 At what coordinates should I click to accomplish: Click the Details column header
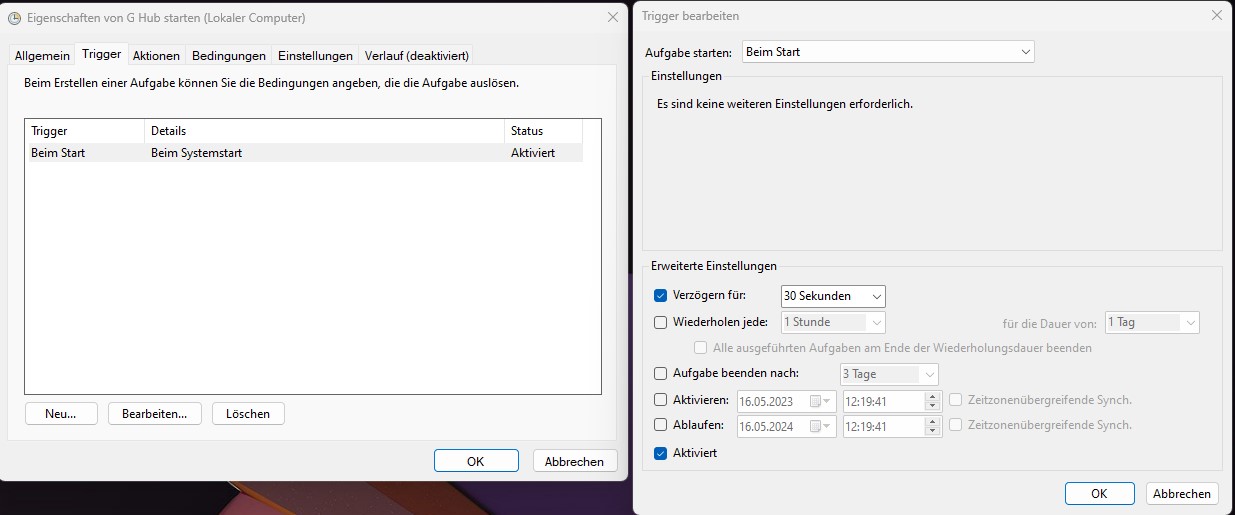pos(325,131)
